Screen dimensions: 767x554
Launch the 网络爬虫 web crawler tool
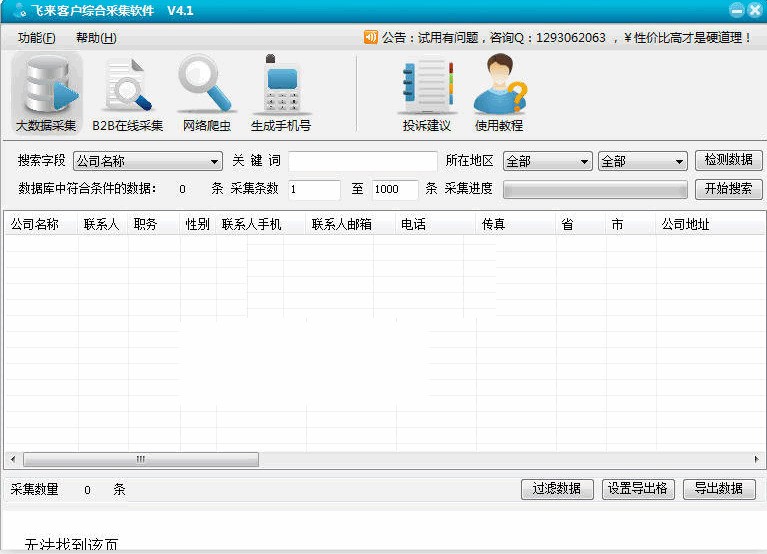tap(206, 93)
